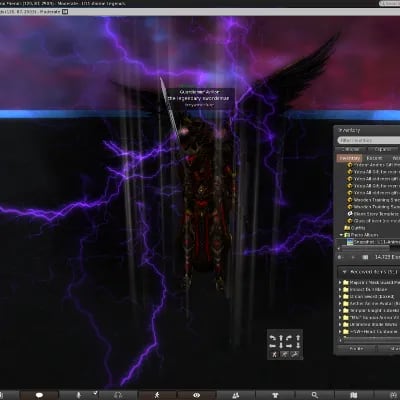
Task: Click the turn left arrow in movement controls
Action: [x=273, y=338]
